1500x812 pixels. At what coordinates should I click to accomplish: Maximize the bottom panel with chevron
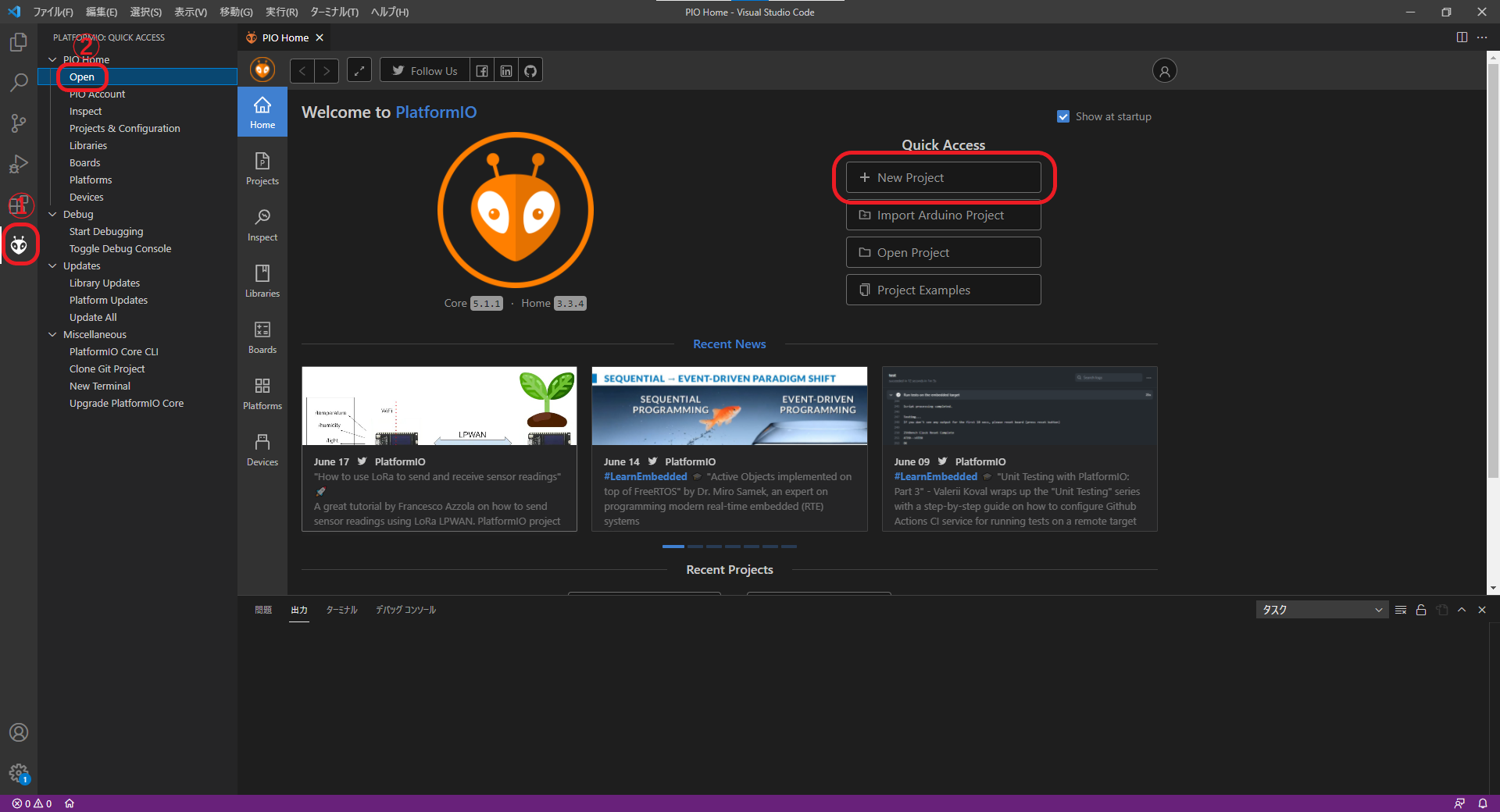pos(1462,610)
